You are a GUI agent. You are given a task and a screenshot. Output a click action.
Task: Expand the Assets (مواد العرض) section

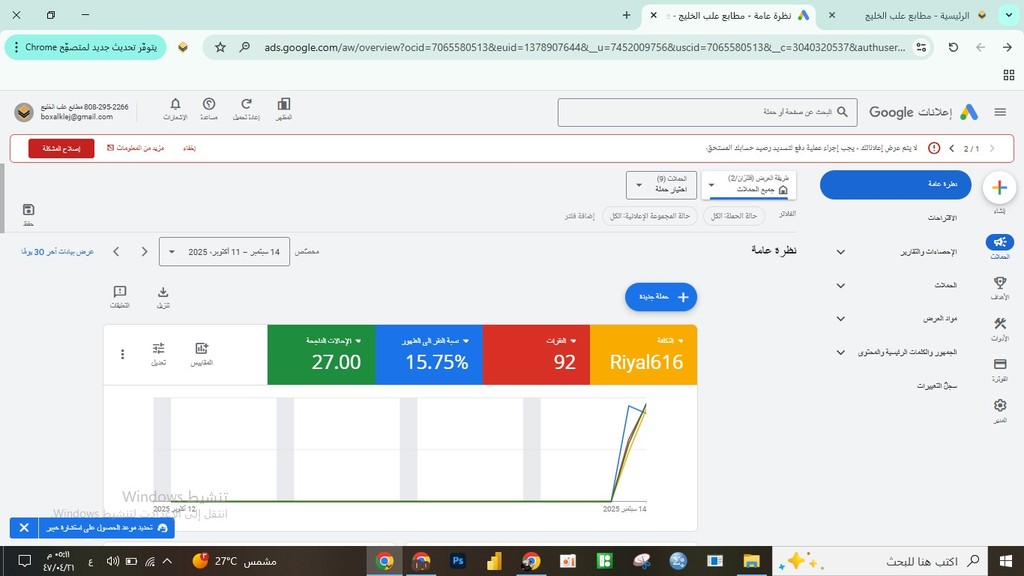tap(840, 319)
